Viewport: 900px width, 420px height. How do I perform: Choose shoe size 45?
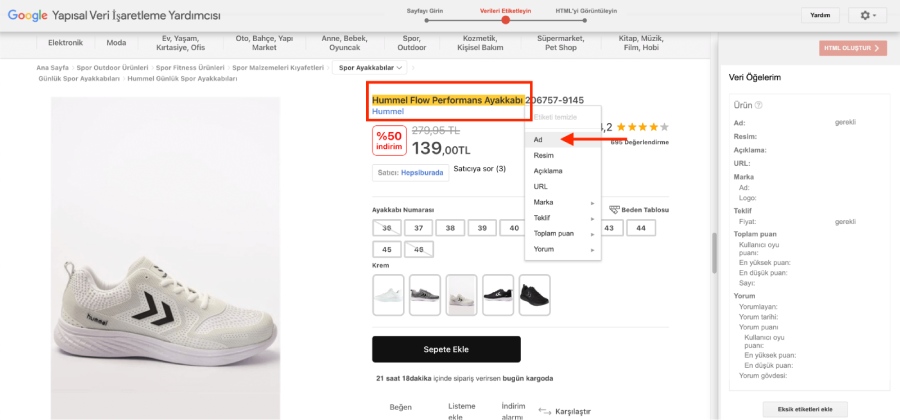coord(386,248)
